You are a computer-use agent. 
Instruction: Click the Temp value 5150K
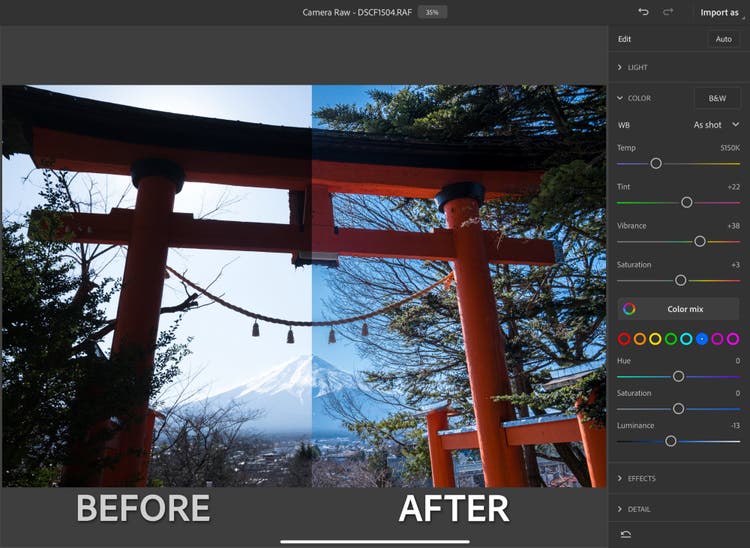tap(730, 148)
